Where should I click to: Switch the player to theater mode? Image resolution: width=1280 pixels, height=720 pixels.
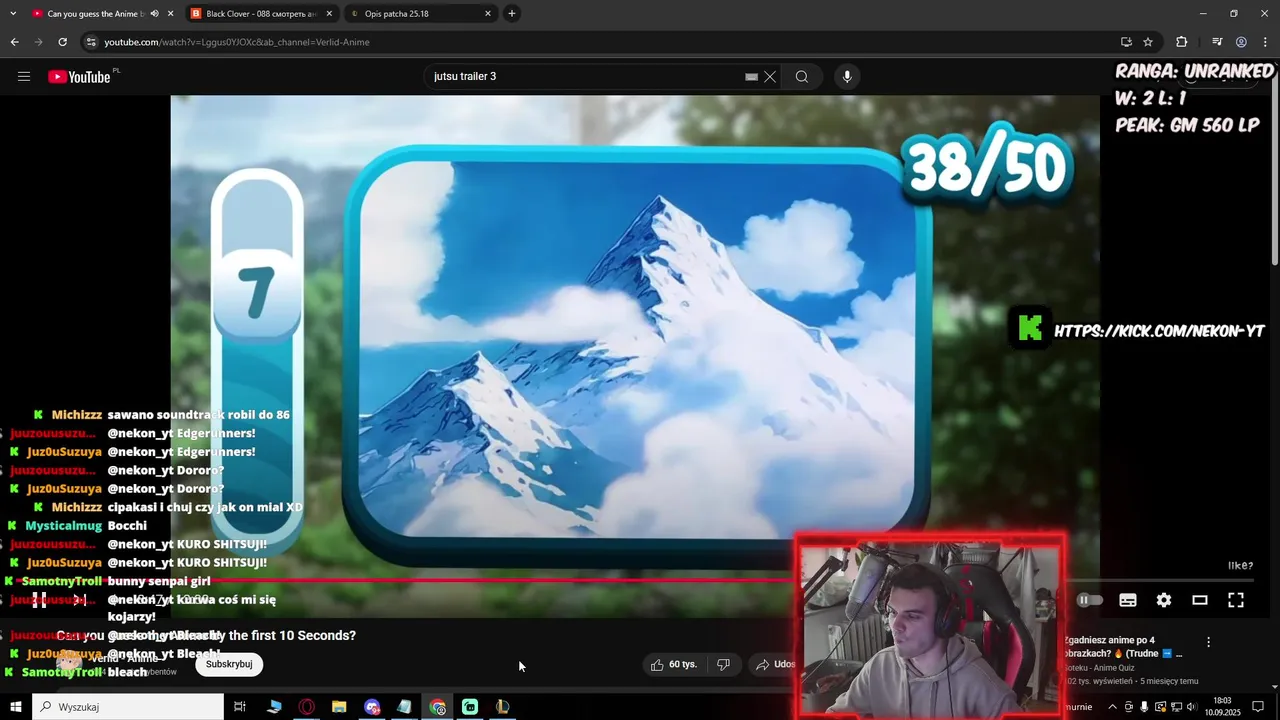click(x=1200, y=600)
